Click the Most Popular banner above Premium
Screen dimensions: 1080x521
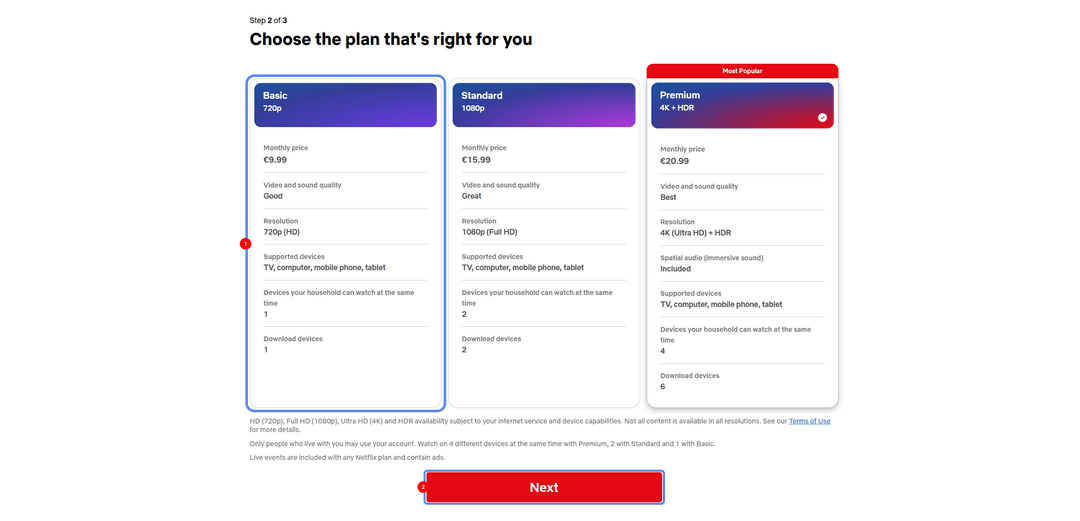click(x=742, y=71)
